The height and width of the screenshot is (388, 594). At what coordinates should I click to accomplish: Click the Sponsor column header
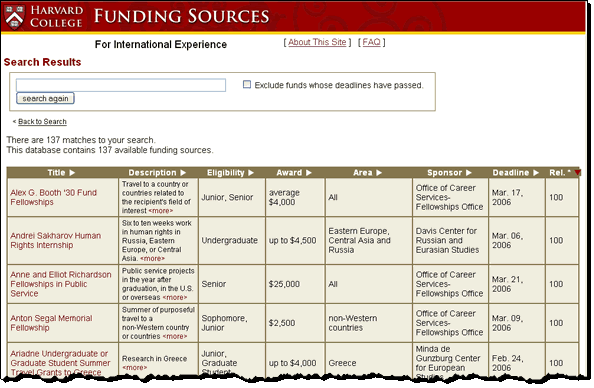tap(445, 173)
